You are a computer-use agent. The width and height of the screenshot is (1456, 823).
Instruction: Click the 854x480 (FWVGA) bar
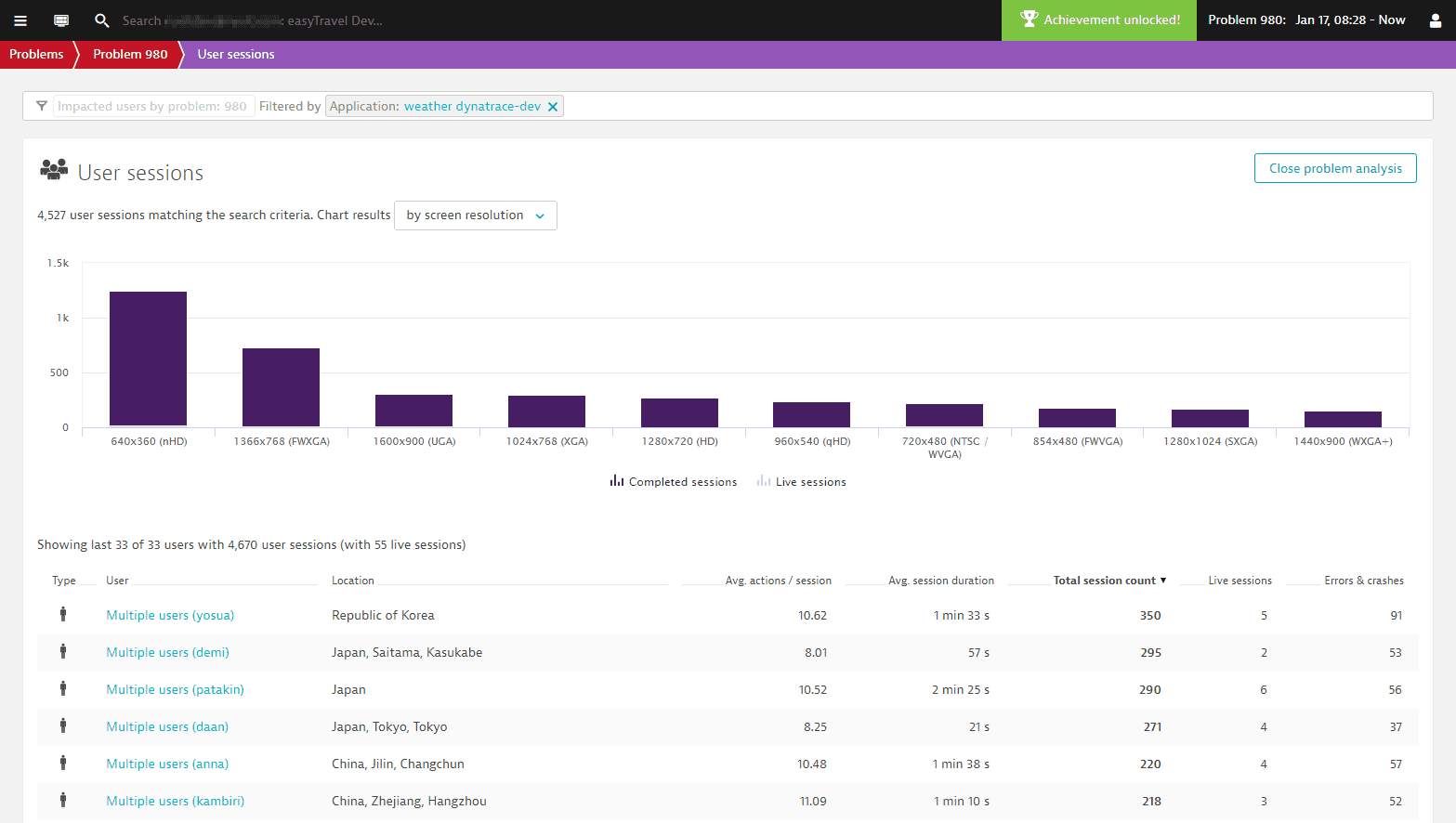tap(1077, 418)
